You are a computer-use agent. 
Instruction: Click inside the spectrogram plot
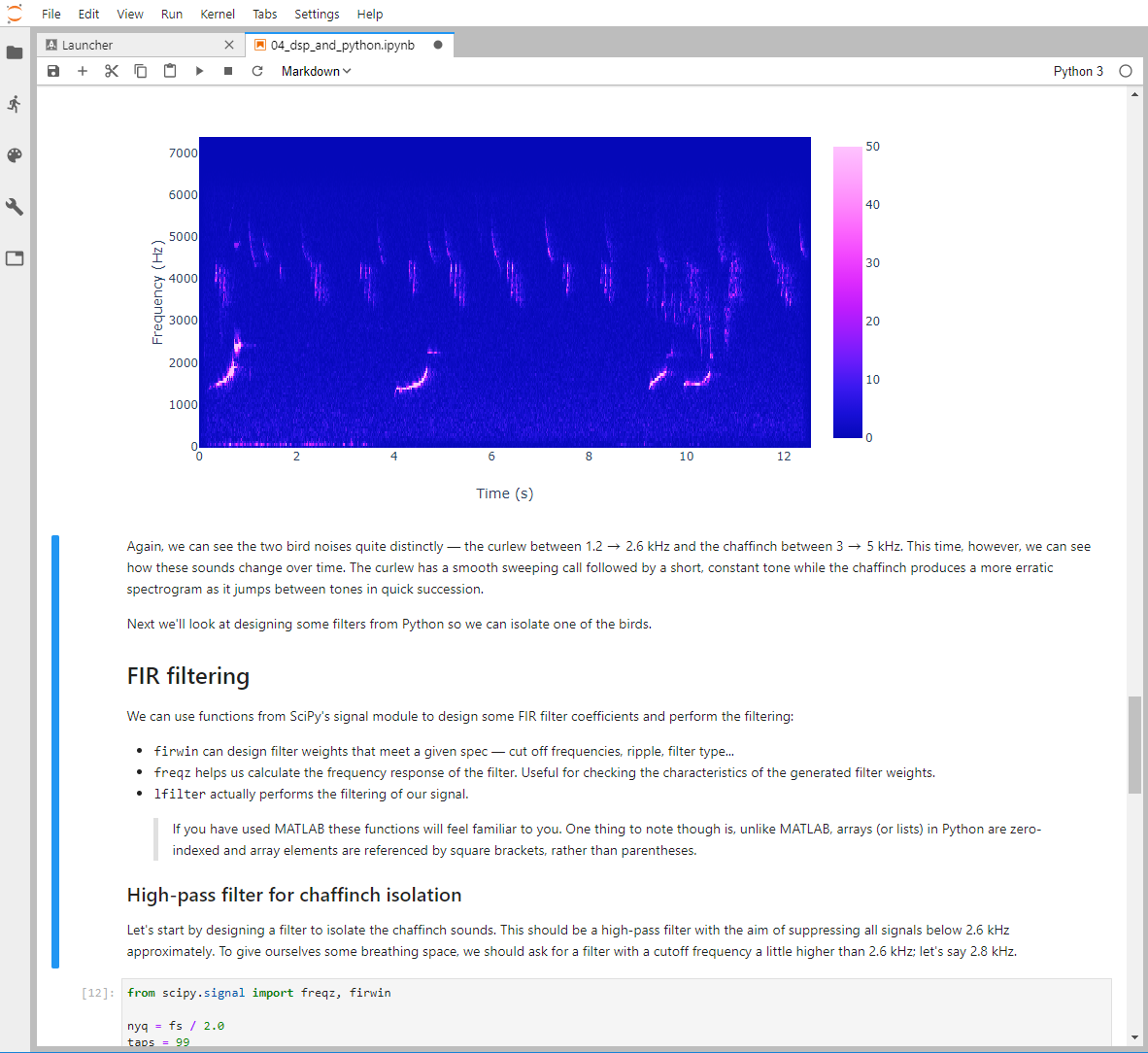(504, 291)
